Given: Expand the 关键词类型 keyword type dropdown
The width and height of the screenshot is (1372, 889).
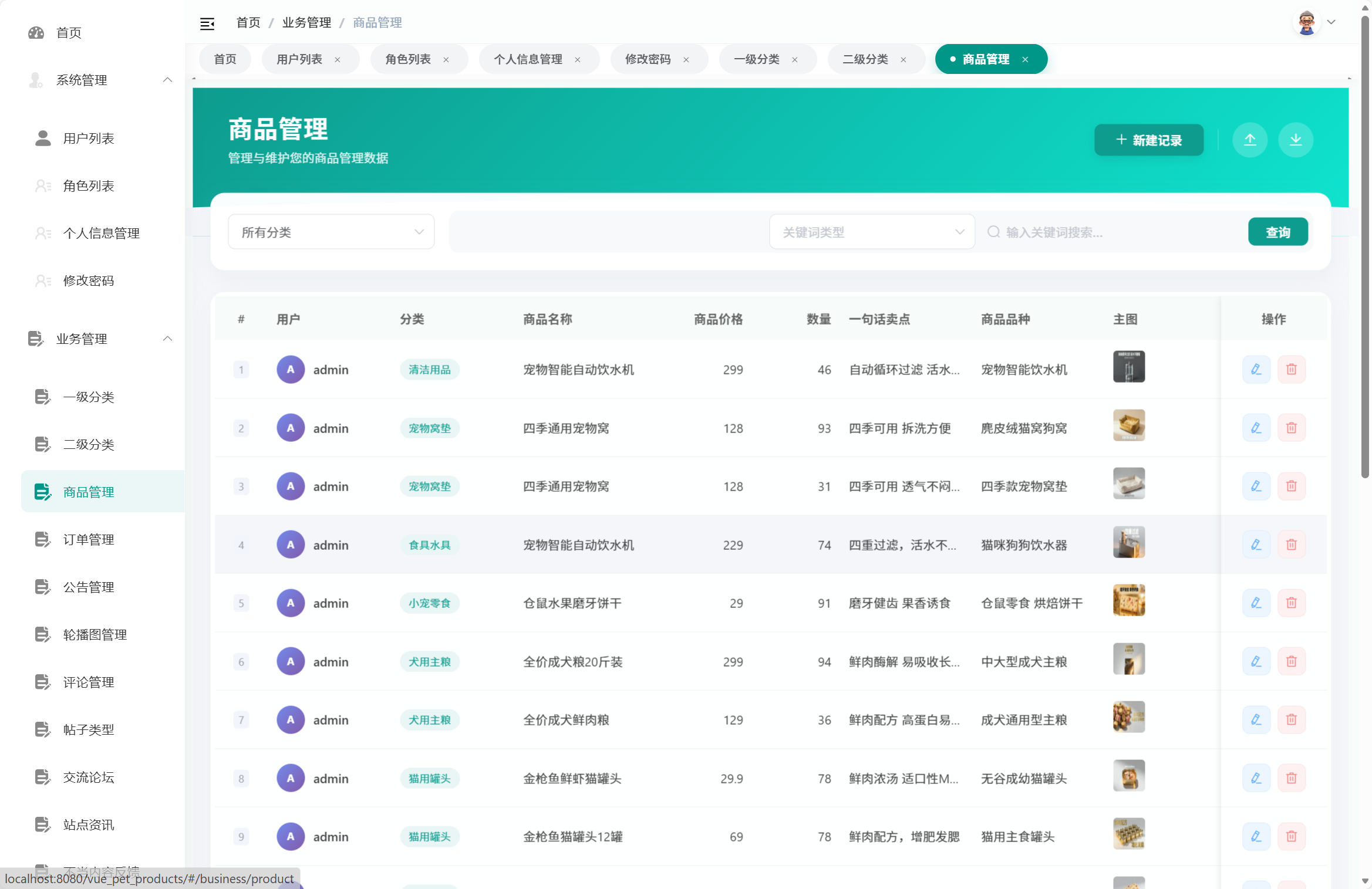Looking at the screenshot, I should tap(872, 232).
